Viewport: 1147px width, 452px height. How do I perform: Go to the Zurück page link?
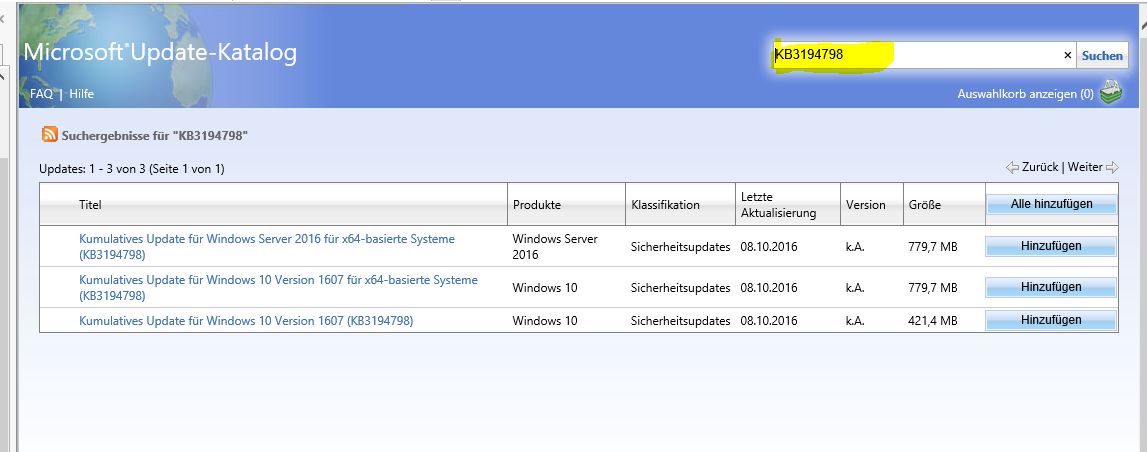[1039, 167]
